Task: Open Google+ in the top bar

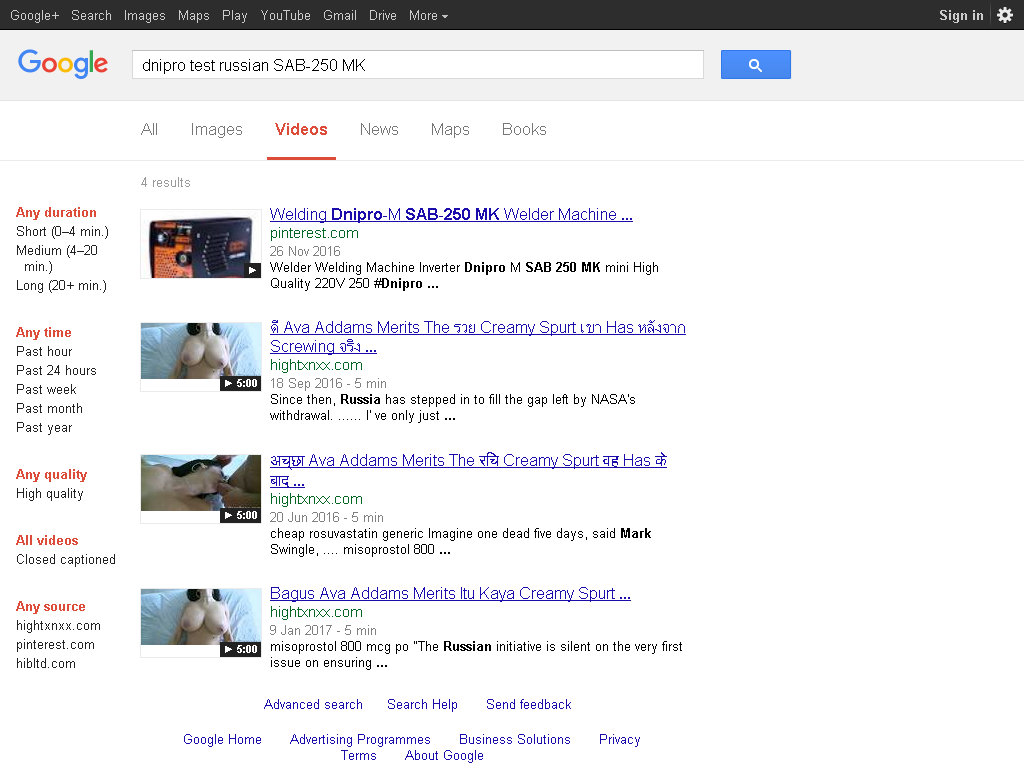Action: (x=34, y=15)
